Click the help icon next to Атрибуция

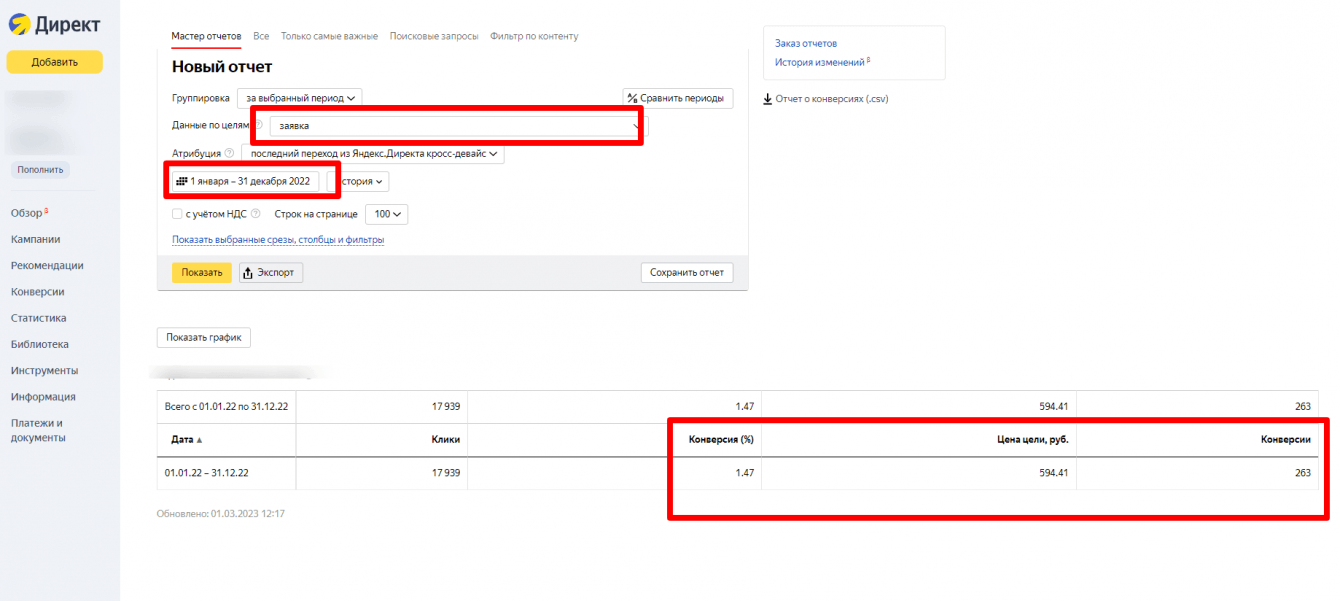tap(229, 154)
